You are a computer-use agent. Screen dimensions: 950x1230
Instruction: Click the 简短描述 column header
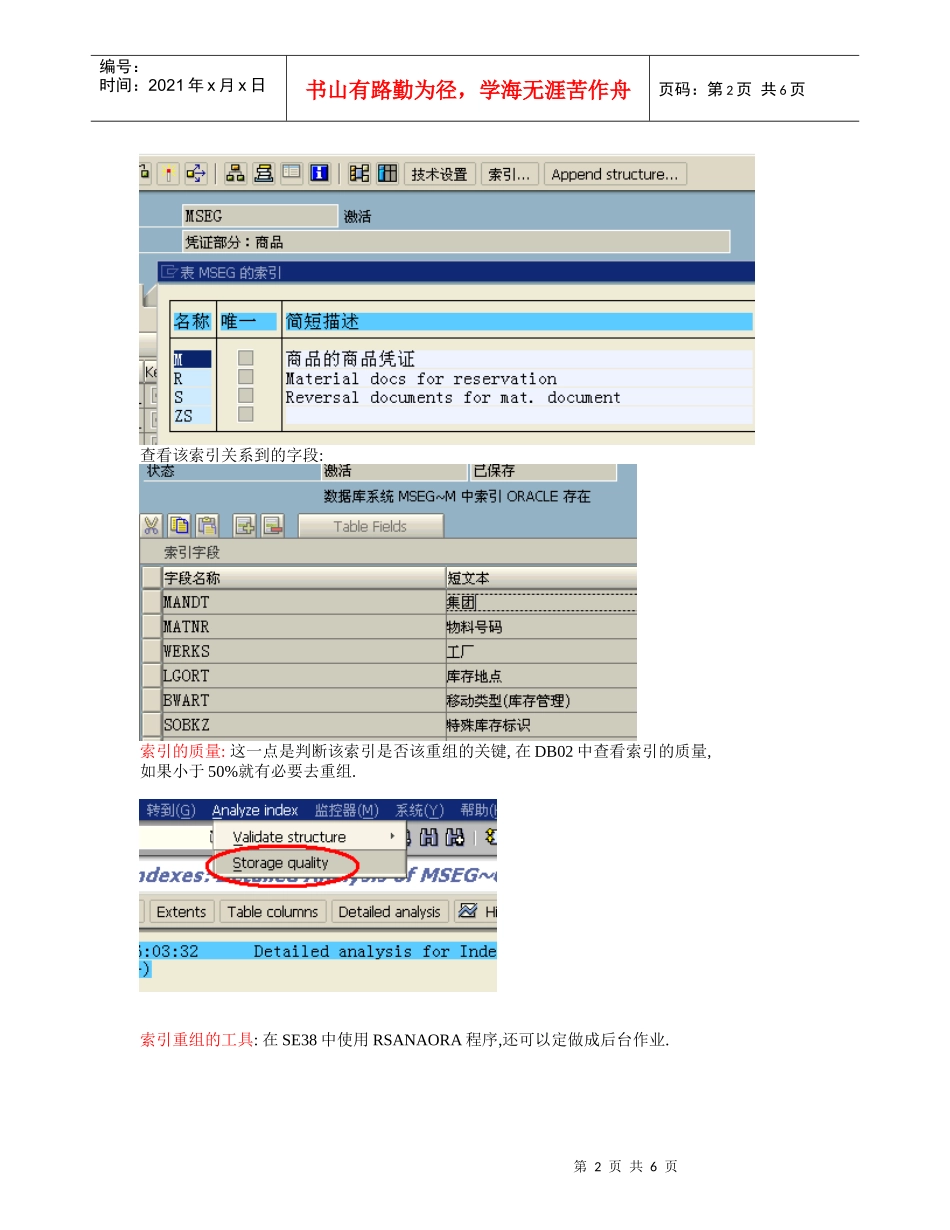(518, 322)
